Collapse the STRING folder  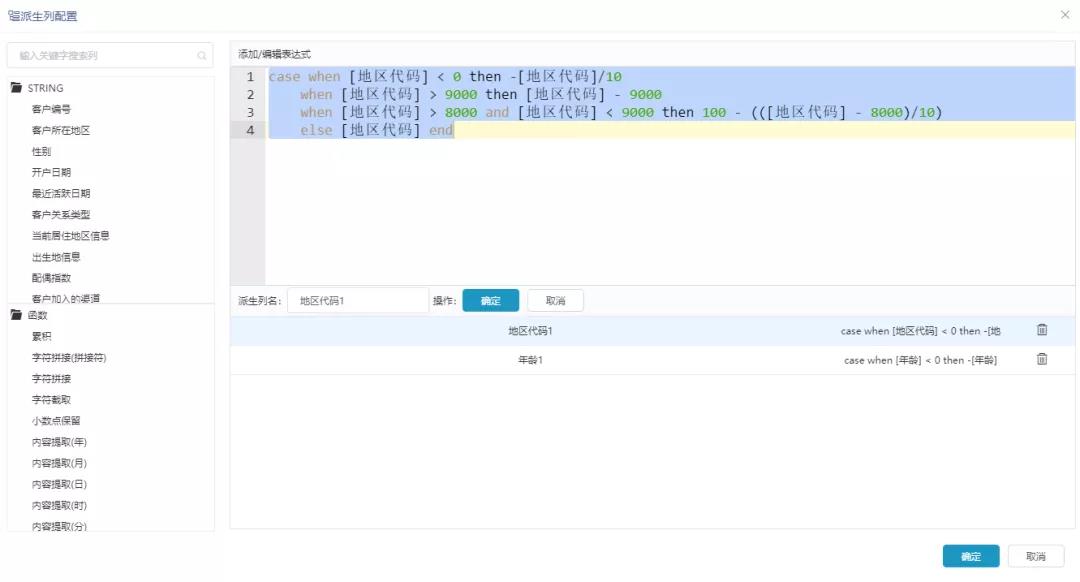point(16,88)
